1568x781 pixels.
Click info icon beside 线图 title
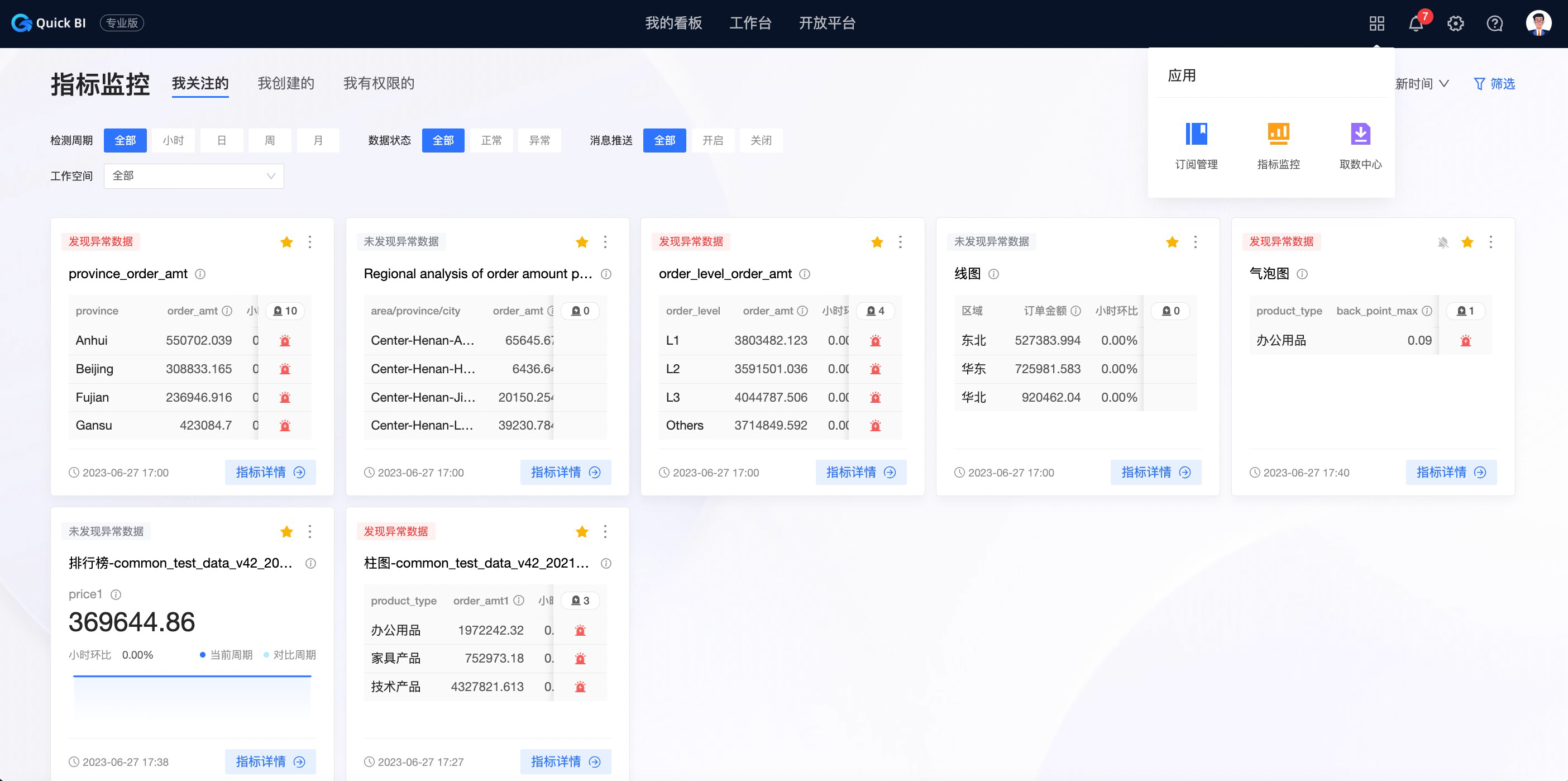993,274
